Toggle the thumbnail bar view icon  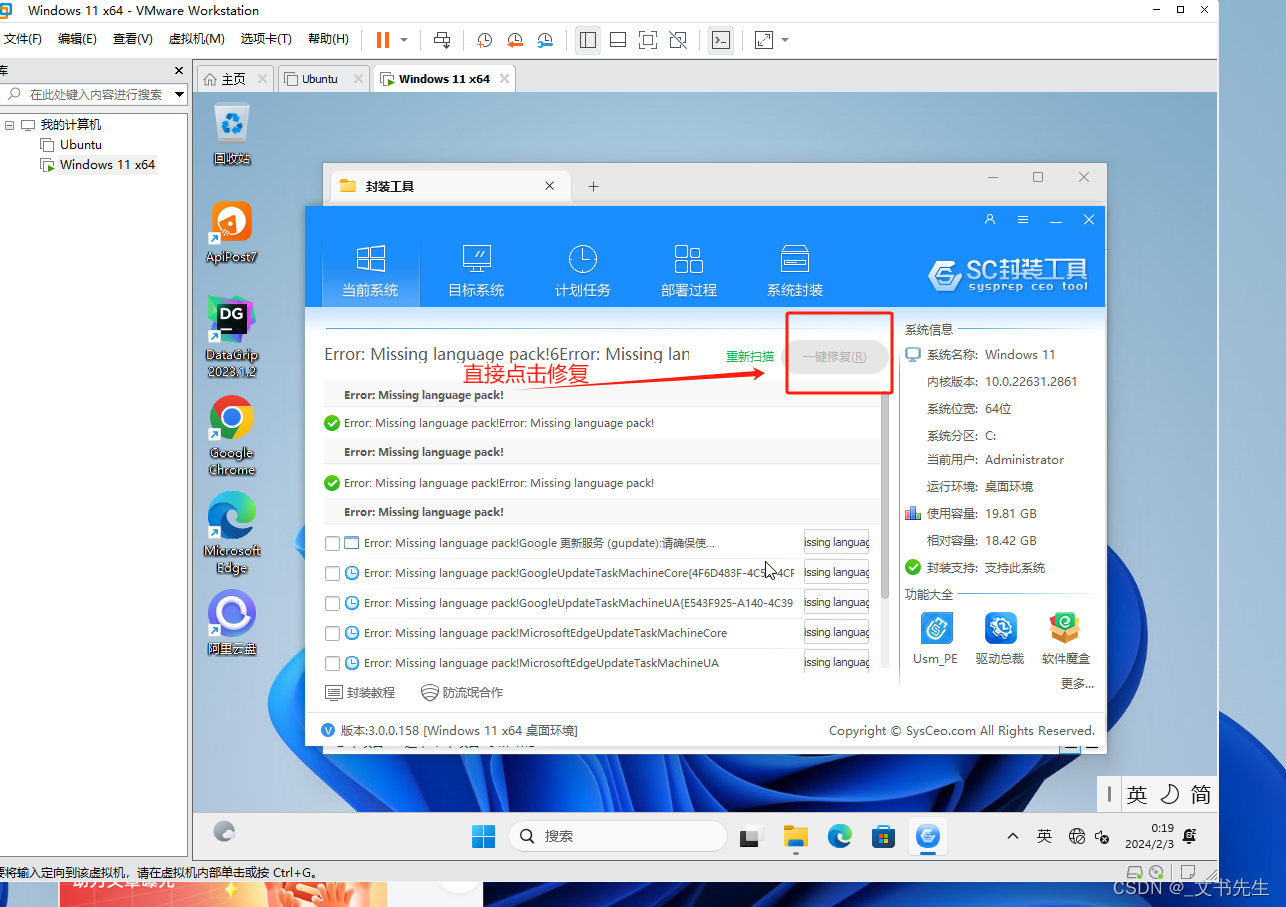[x=618, y=40]
